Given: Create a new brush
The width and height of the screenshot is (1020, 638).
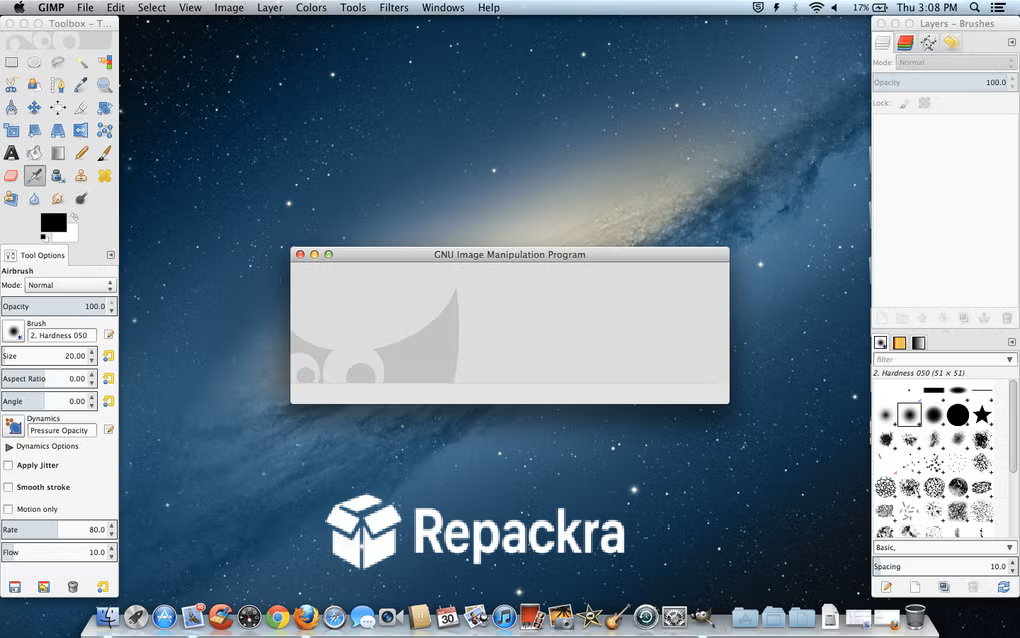Looking at the screenshot, I should coord(915,587).
